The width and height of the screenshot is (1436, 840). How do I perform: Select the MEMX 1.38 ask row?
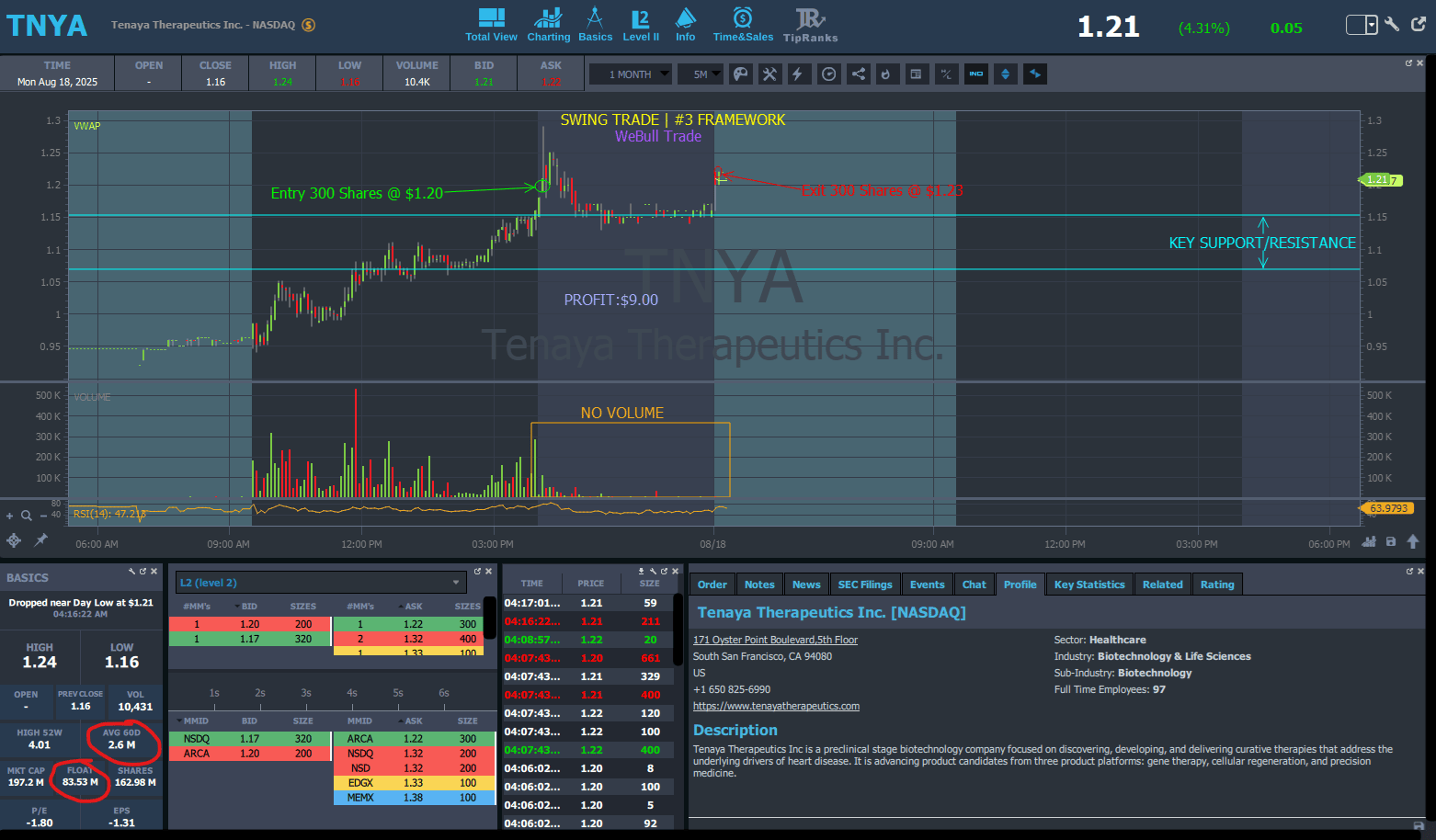(414, 798)
